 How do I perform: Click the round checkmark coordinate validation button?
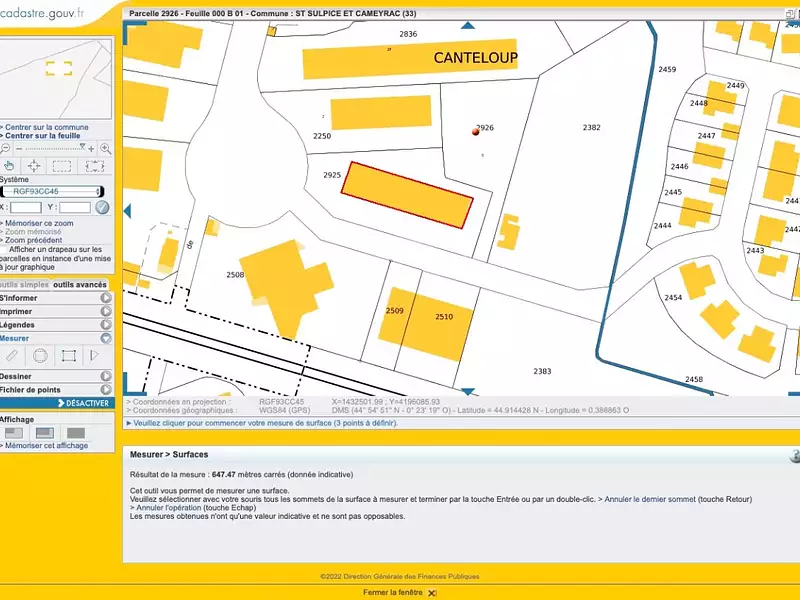102,207
